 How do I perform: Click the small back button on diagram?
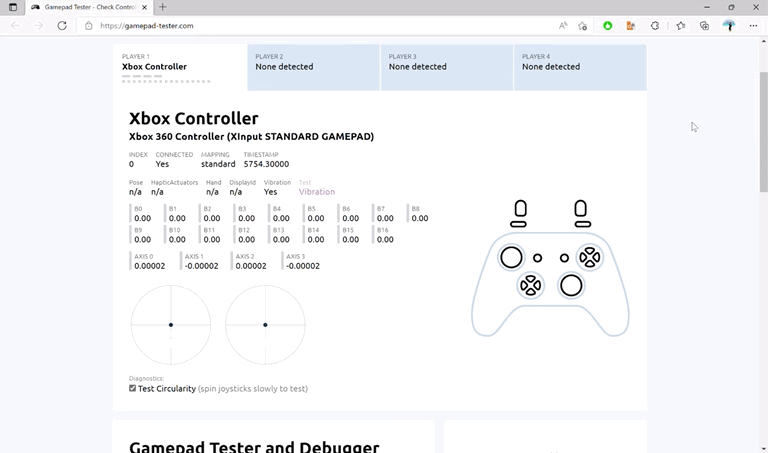point(538,258)
